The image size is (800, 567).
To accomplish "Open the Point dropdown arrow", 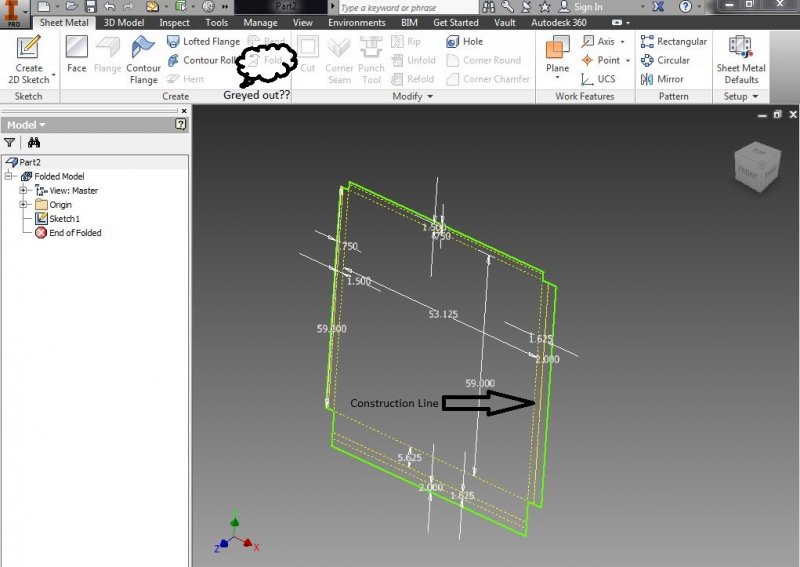I will pyautogui.click(x=628, y=60).
